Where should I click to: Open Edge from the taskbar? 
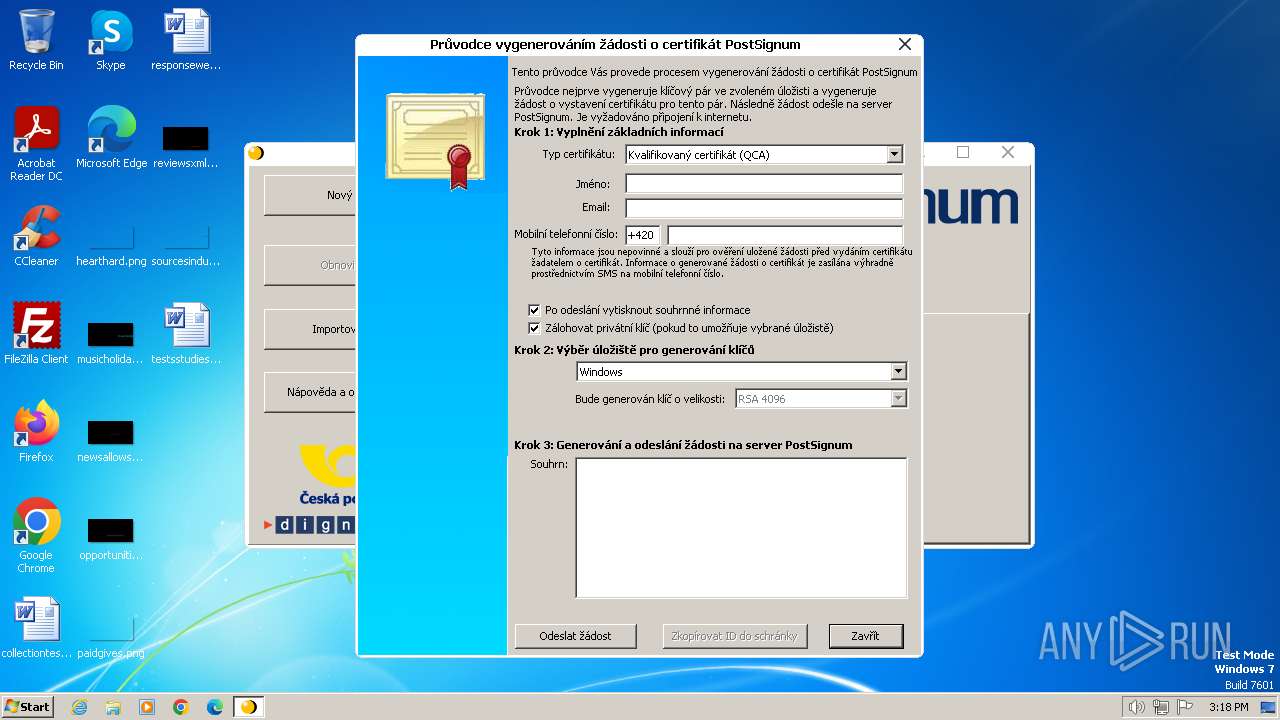215,707
